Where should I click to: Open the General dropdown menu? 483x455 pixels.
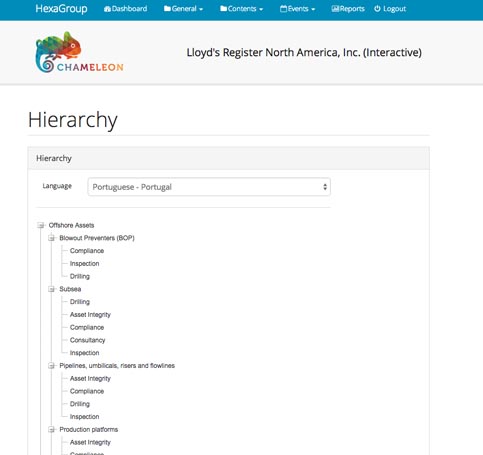[183, 9]
